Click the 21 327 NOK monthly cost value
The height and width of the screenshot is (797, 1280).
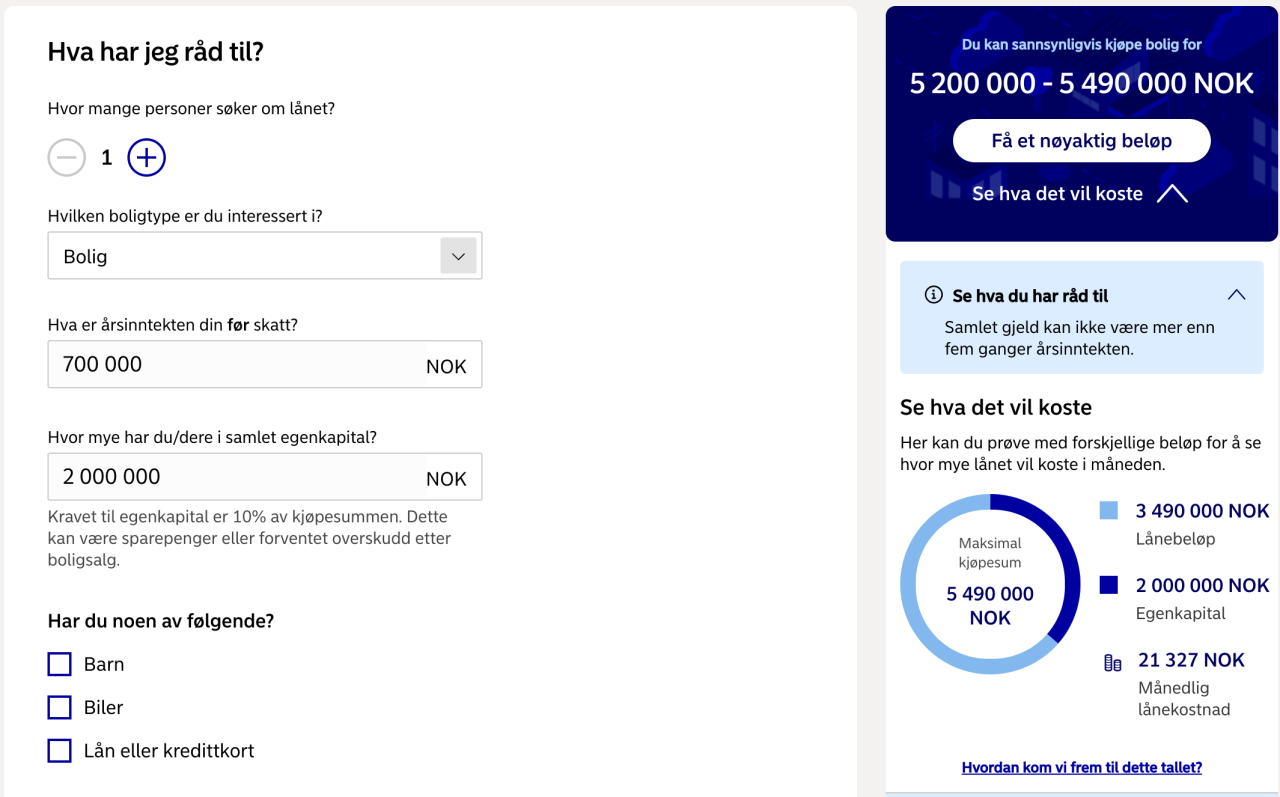1191,660
